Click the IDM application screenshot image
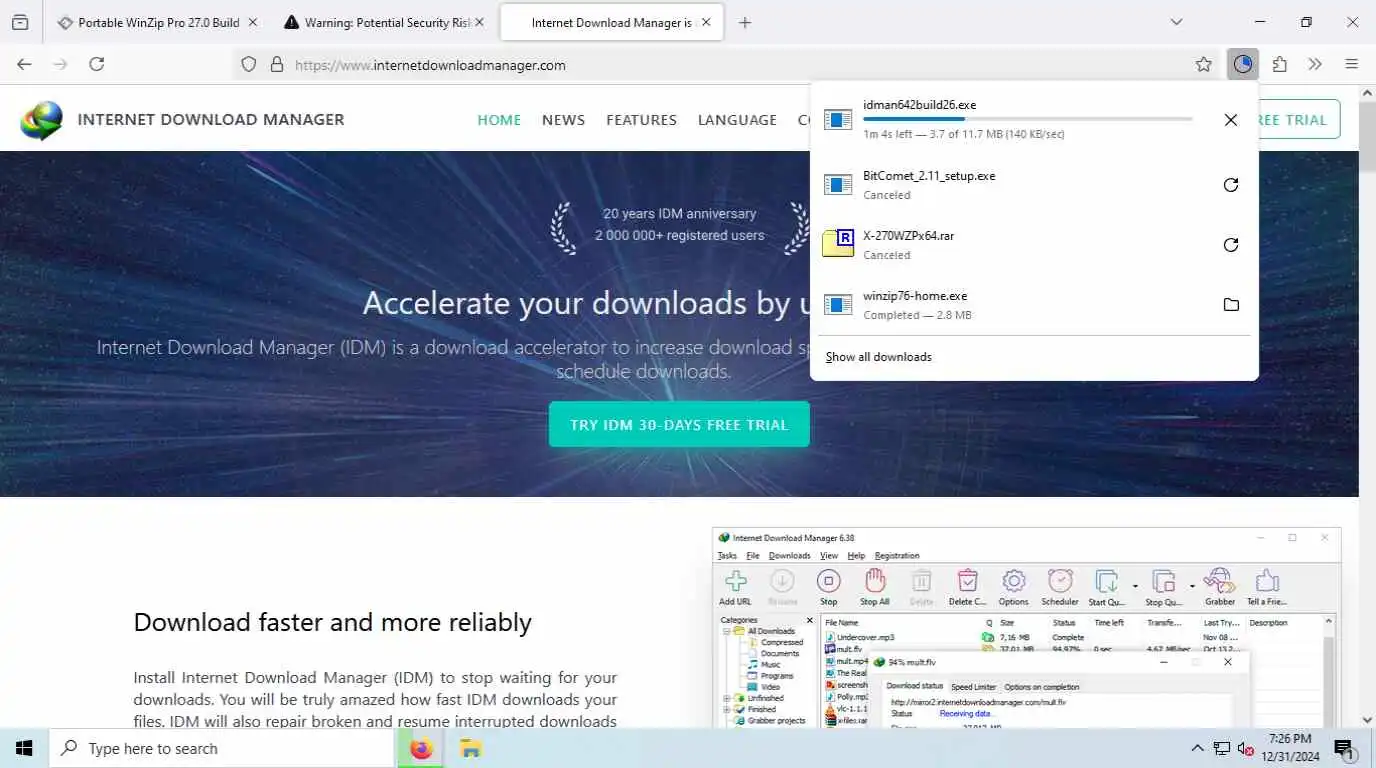 click(1026, 627)
